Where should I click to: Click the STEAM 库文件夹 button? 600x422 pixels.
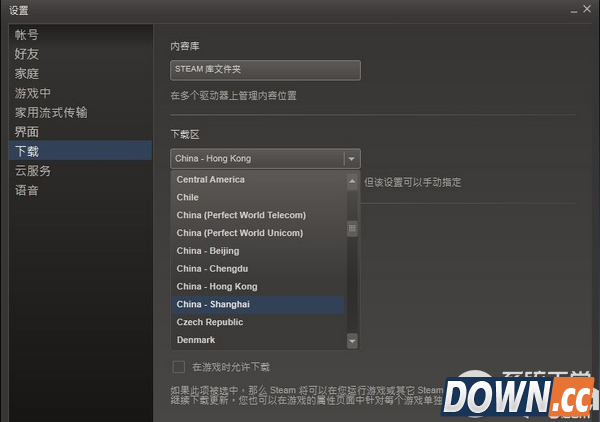coord(265,70)
